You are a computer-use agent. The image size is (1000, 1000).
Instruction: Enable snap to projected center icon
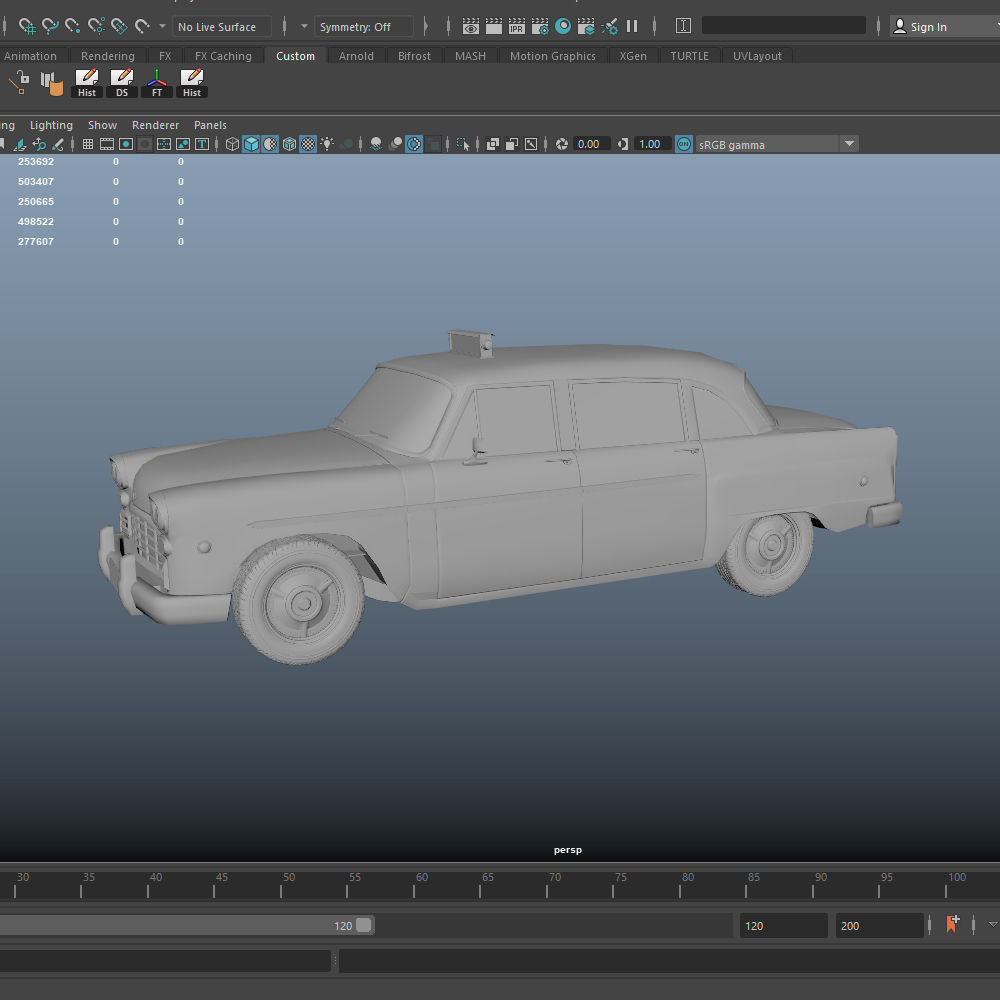pyautogui.click(x=96, y=26)
